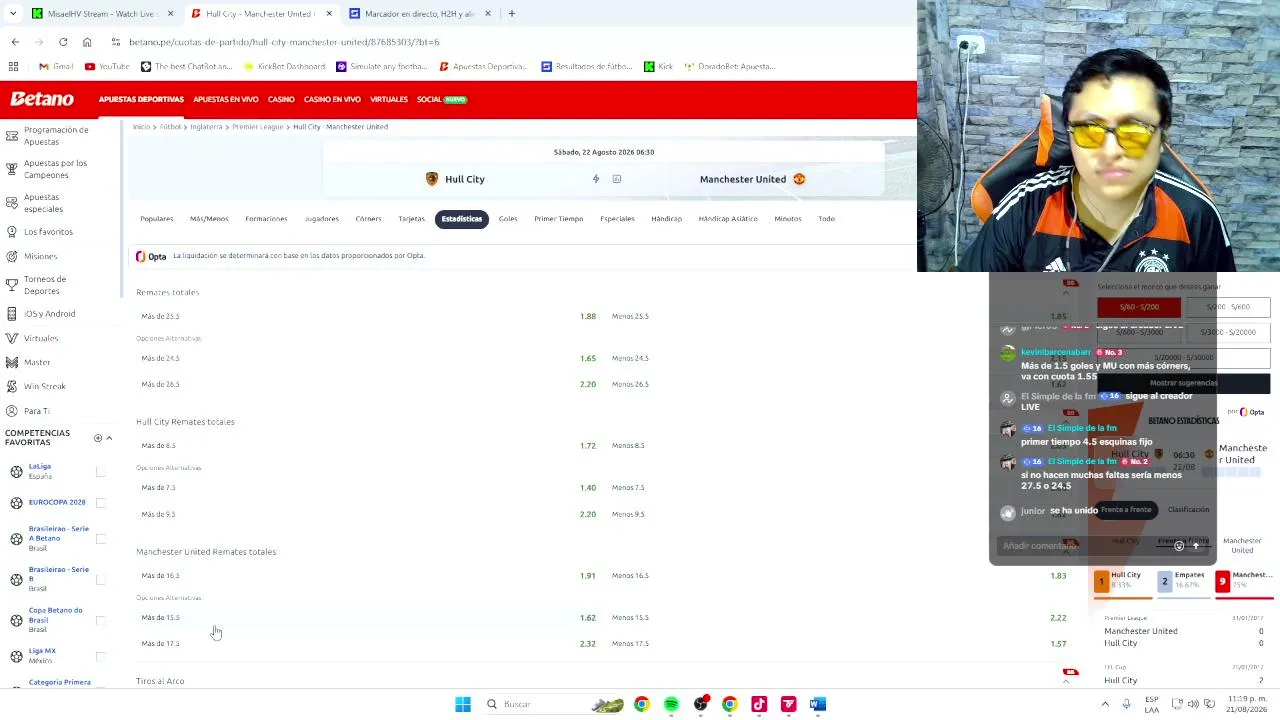Click the stats panel icon in match header

click(617, 179)
